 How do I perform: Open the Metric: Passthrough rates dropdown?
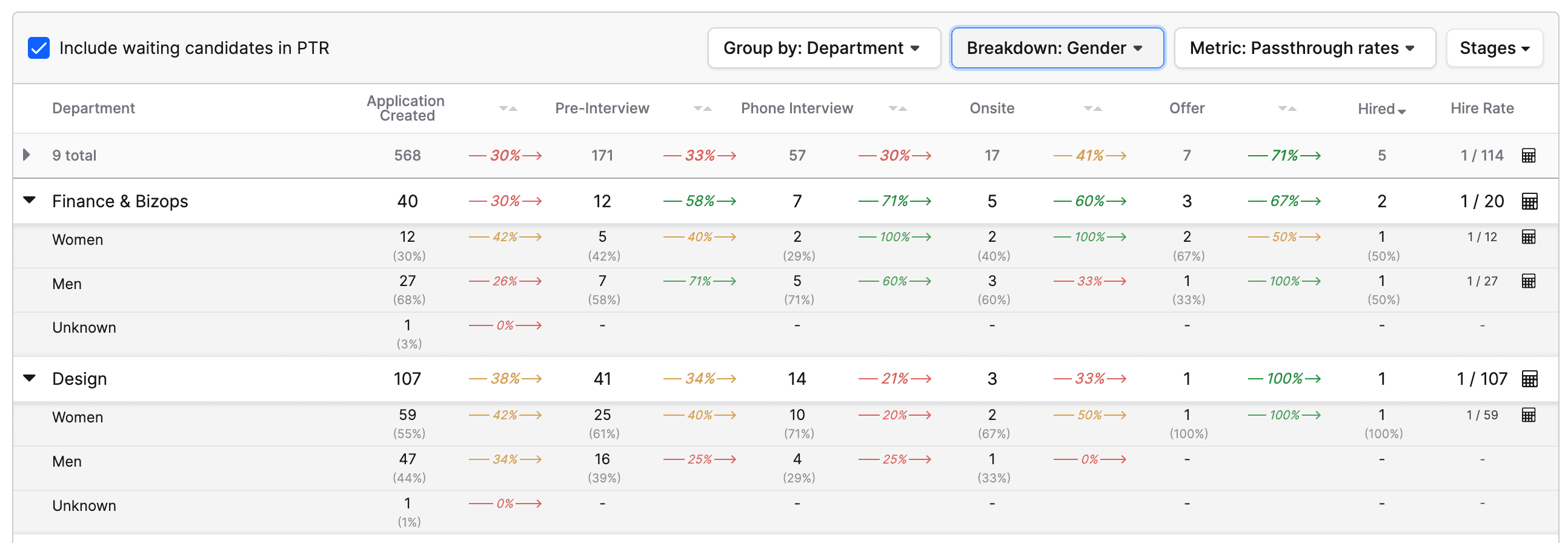coord(1304,48)
